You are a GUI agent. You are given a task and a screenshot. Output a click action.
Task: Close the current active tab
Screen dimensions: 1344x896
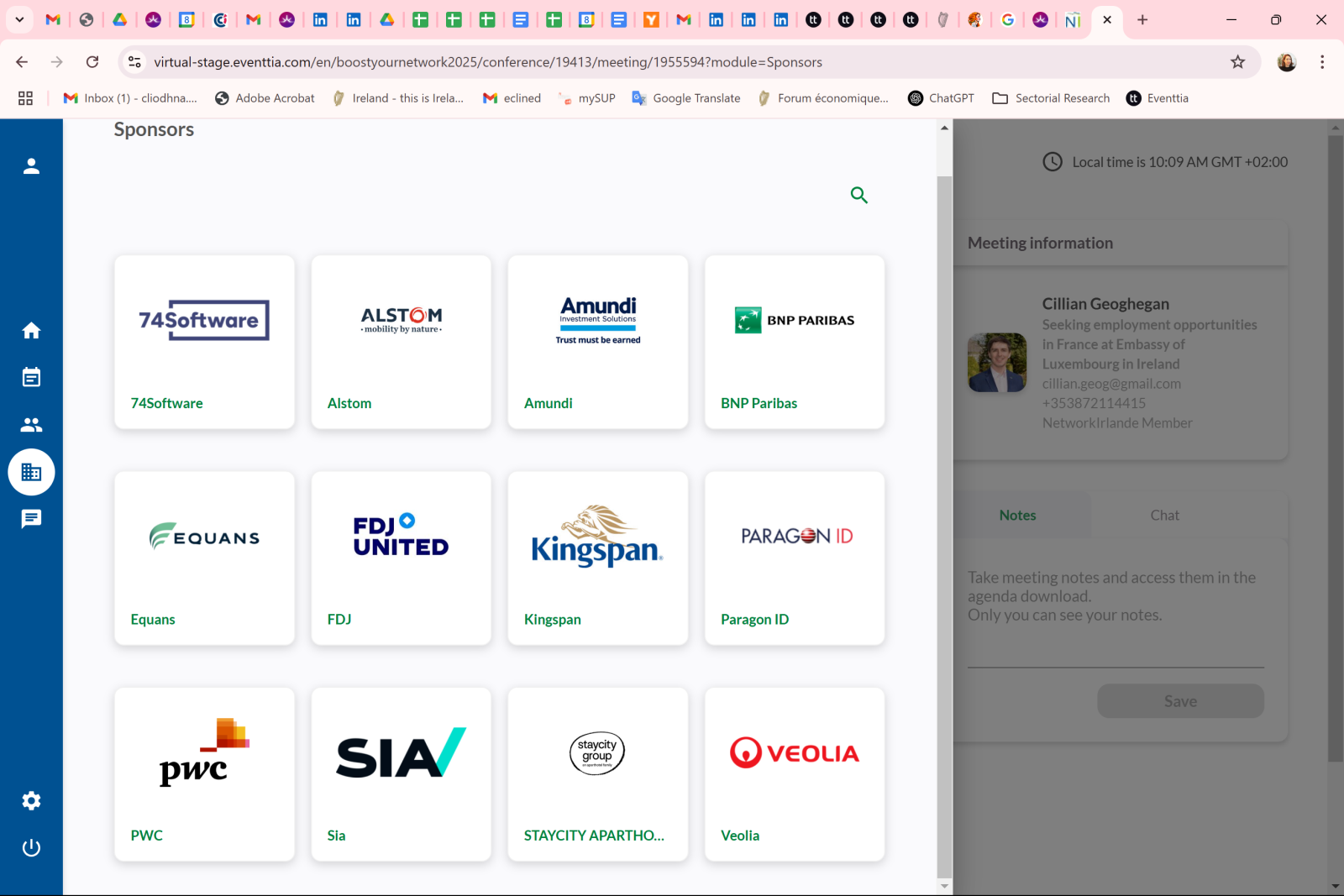[x=1107, y=19]
